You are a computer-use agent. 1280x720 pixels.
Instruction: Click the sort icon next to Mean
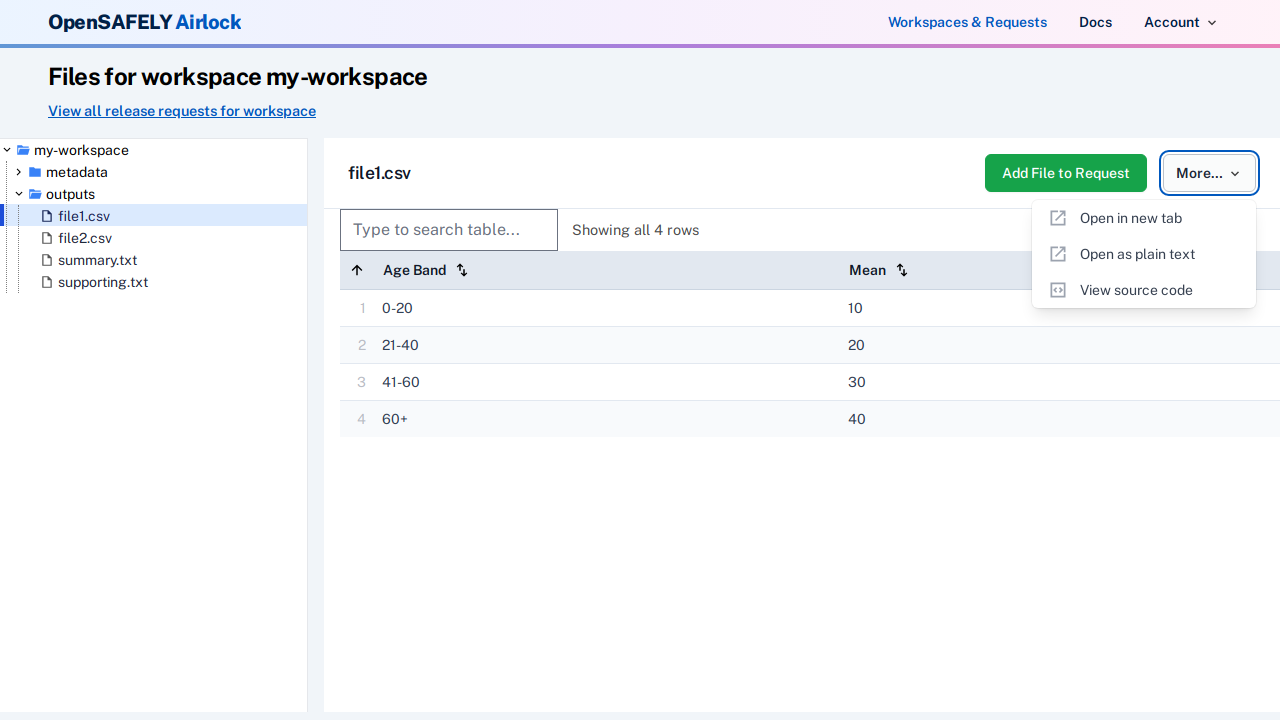pyautogui.click(x=901, y=270)
